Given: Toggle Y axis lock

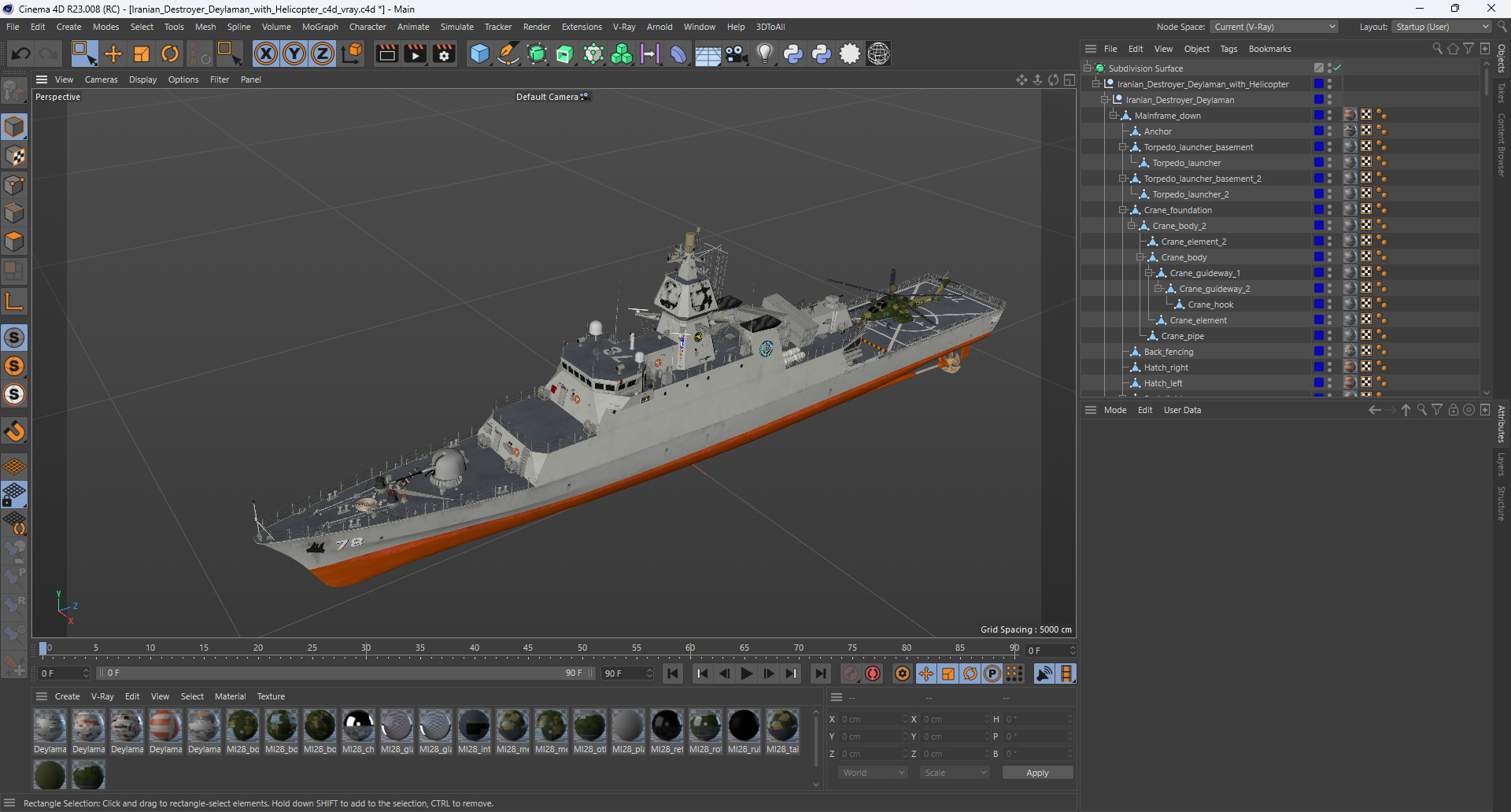Looking at the screenshot, I should [294, 54].
